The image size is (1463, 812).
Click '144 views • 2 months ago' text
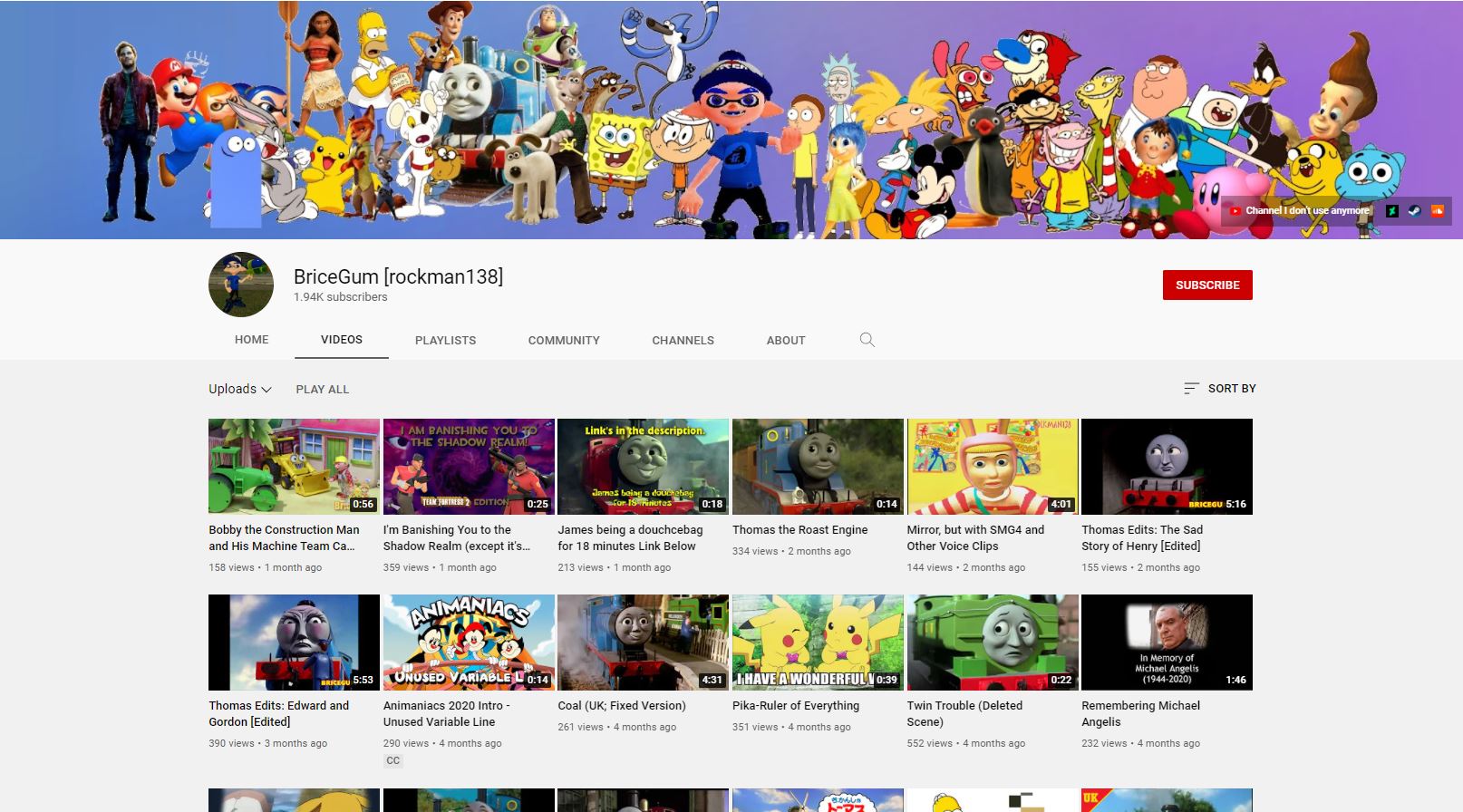coord(966,568)
